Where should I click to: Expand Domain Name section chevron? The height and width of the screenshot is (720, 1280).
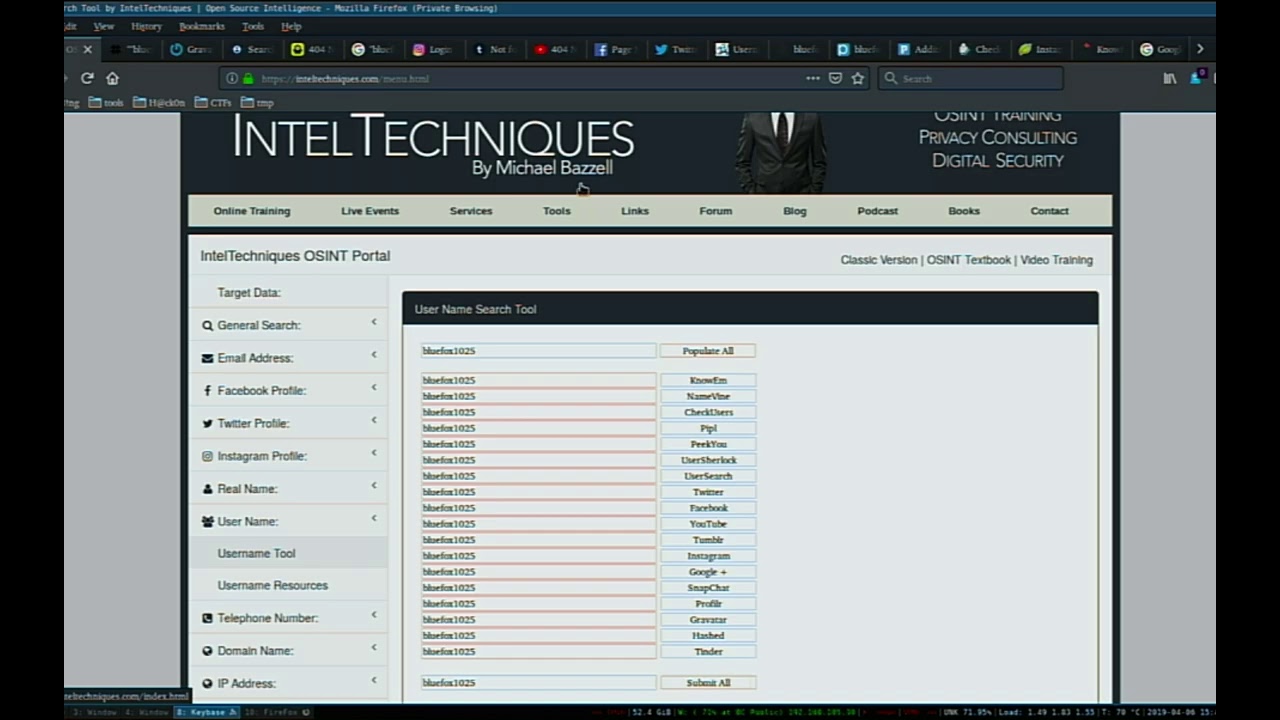[374, 647]
